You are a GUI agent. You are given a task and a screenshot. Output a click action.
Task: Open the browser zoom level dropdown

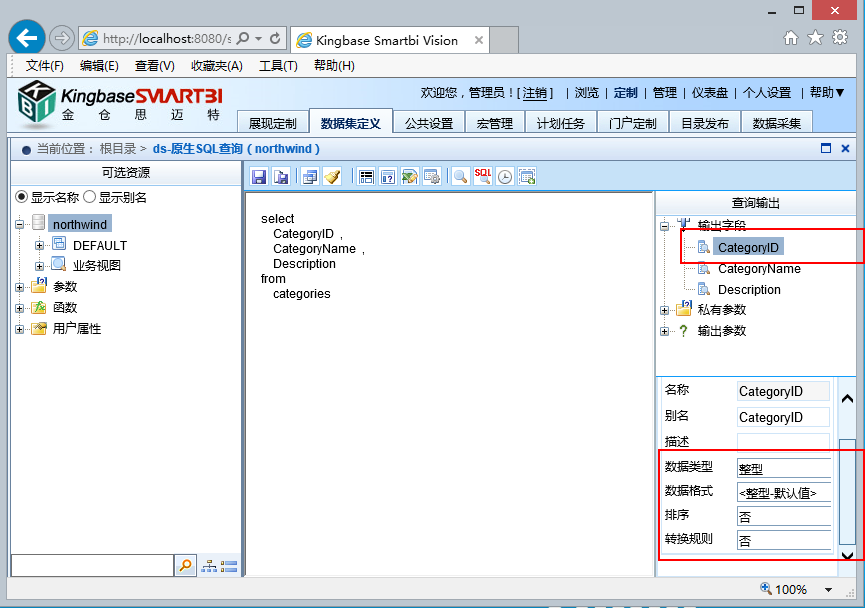pyautogui.click(x=828, y=590)
